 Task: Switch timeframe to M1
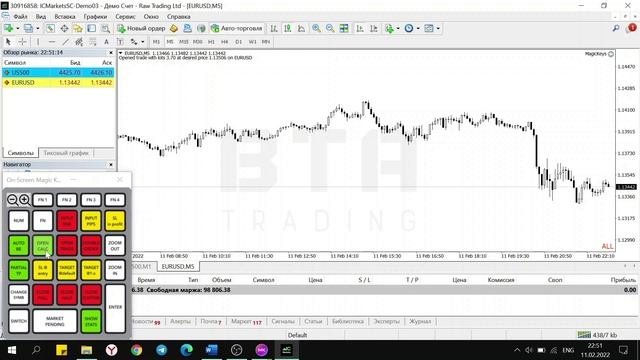click(x=156, y=42)
